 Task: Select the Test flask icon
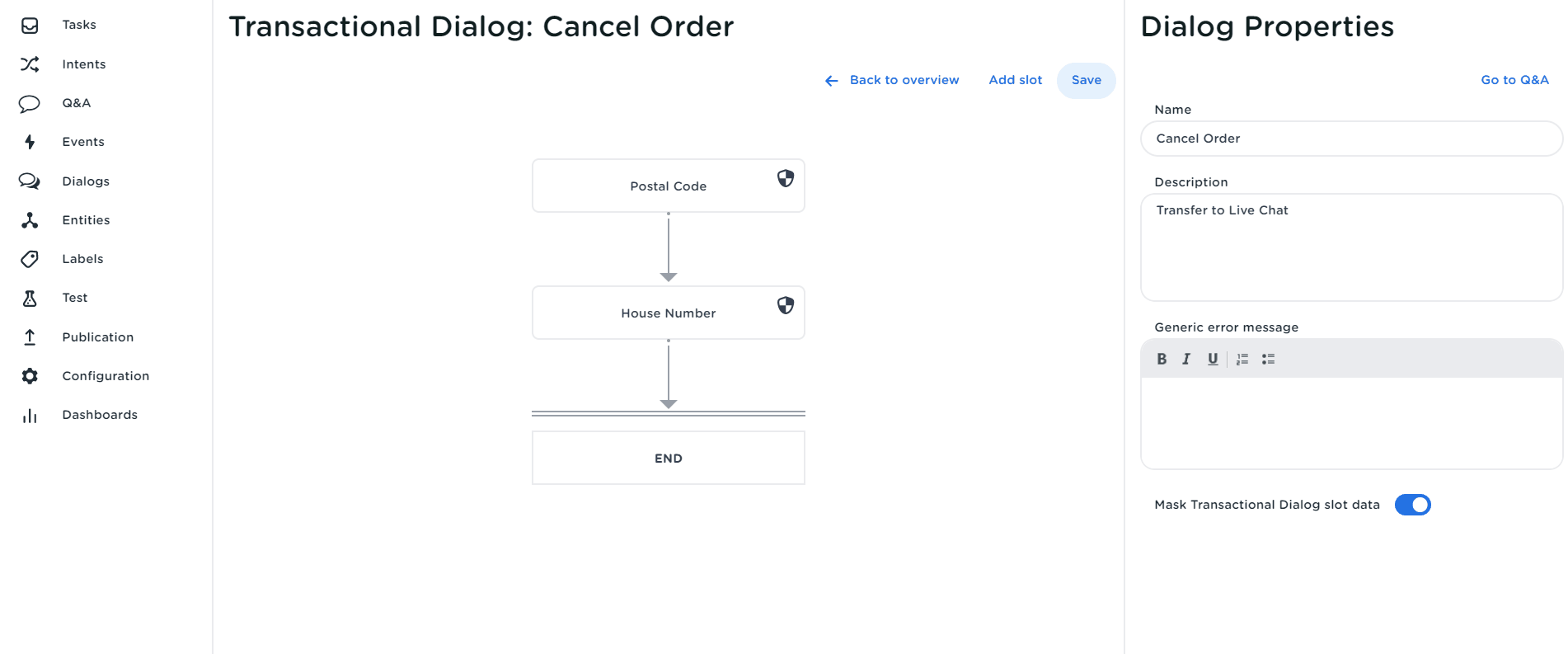pos(30,297)
